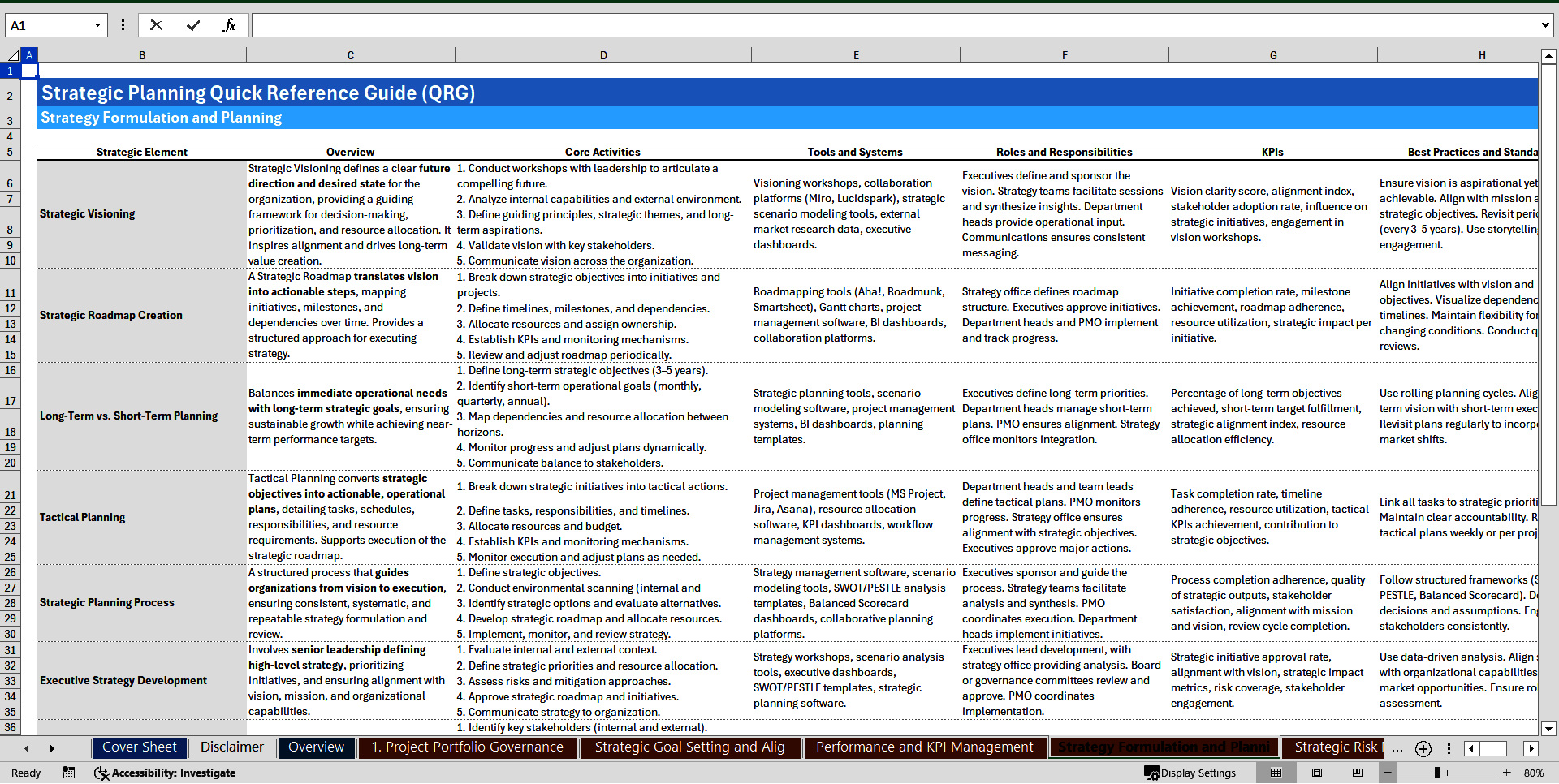Open the formula bar options menu (vertical dots)
This screenshot has height=784, width=1559.
123,24
